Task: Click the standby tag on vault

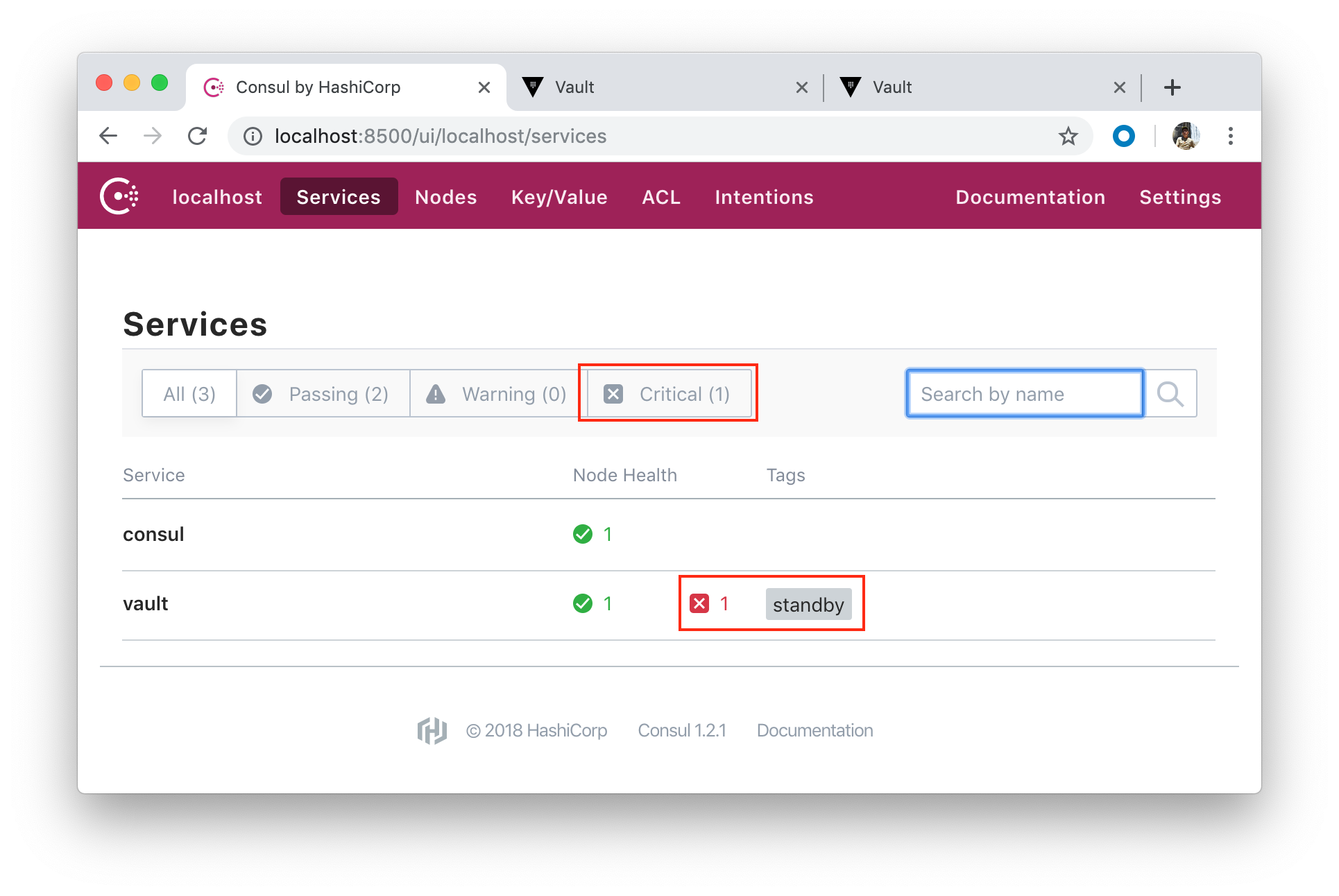Action: pyautogui.click(x=808, y=604)
